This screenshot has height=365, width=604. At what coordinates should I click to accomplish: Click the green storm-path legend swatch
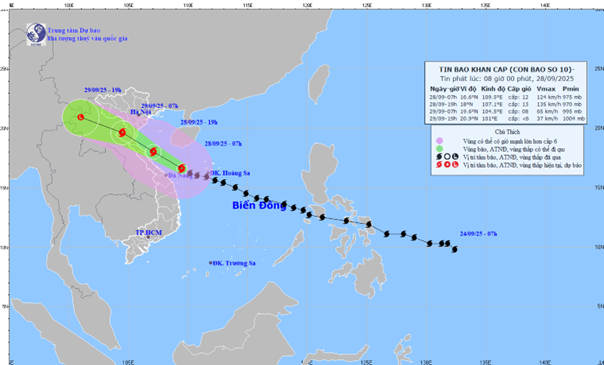pos(440,149)
